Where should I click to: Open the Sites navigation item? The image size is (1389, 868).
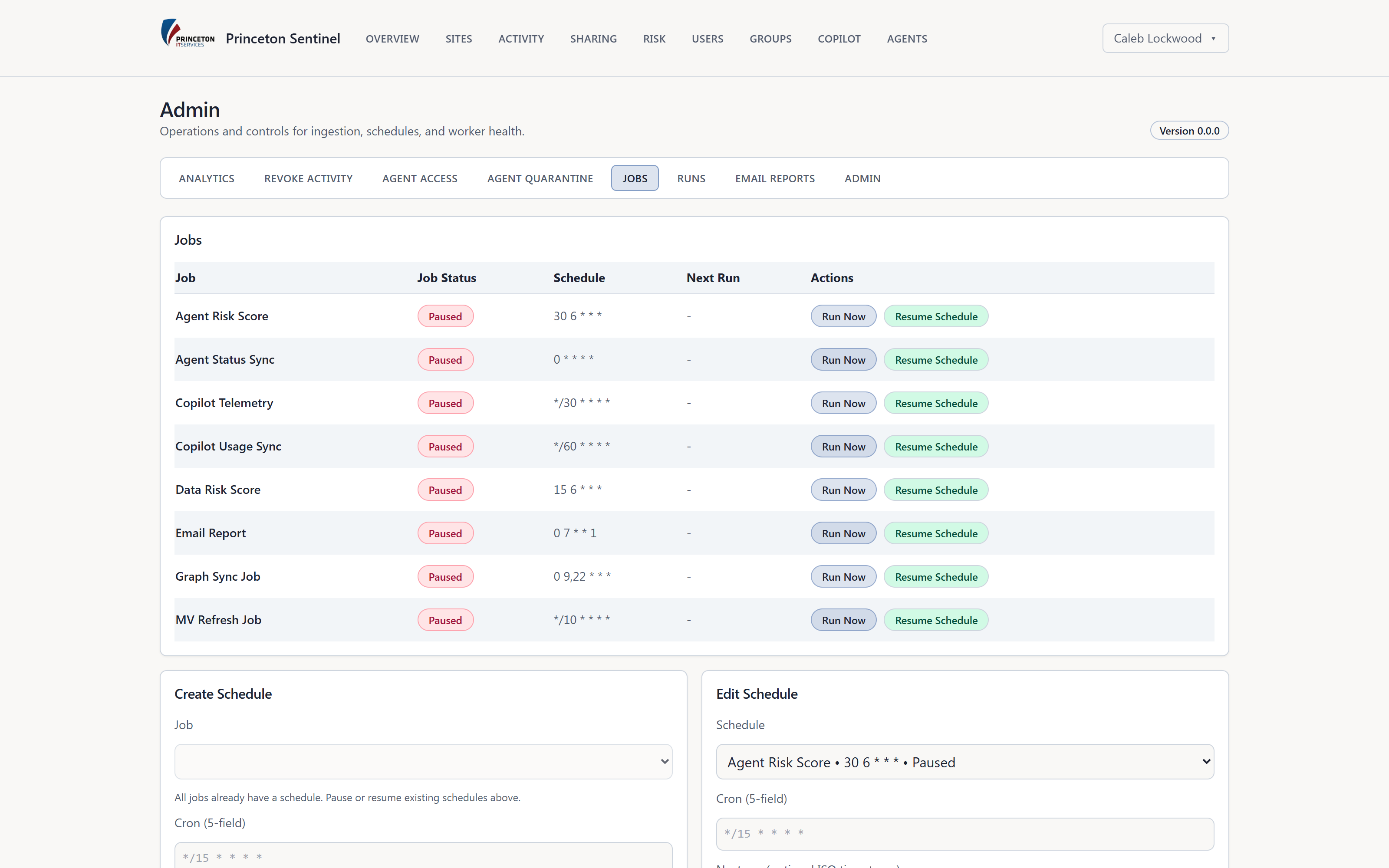click(x=459, y=39)
